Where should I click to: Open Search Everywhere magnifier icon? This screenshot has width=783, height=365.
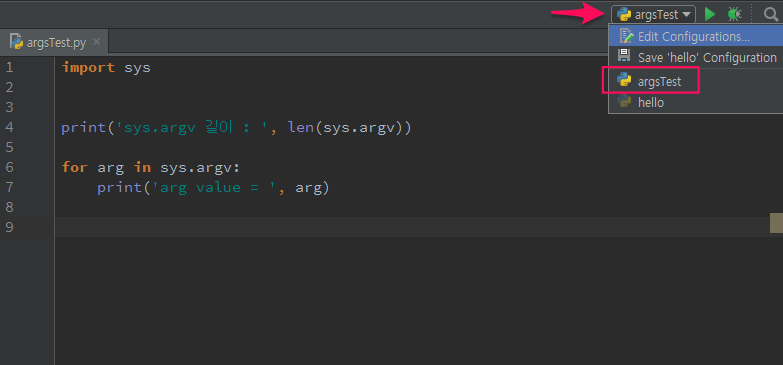click(771, 14)
